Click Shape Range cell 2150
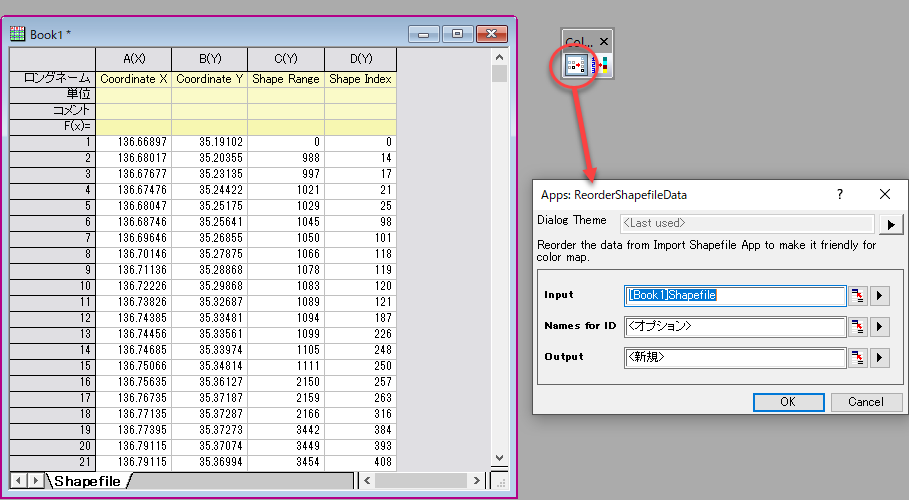This screenshot has height=500, width=909. click(286, 382)
